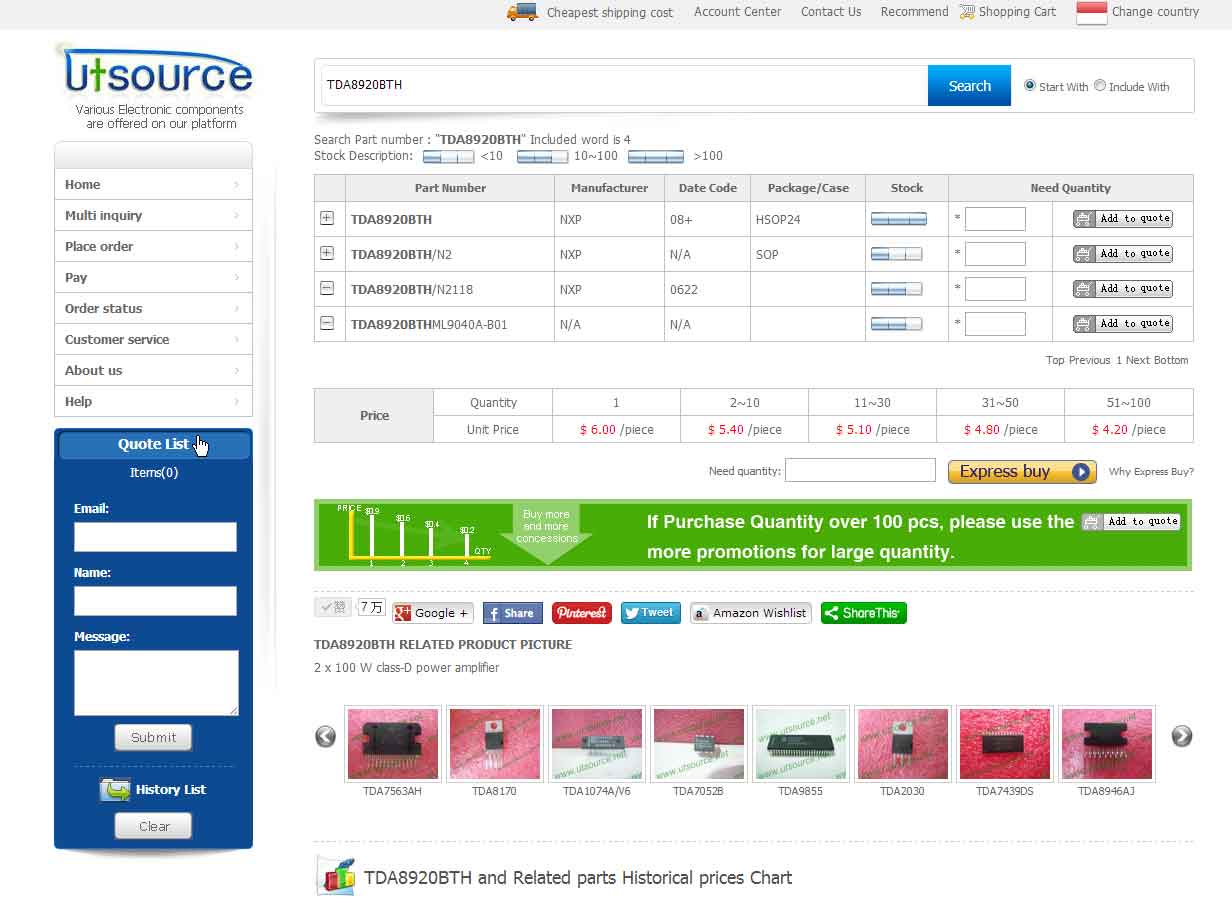
Task: Click the like checkmark button
Action: tap(333, 607)
